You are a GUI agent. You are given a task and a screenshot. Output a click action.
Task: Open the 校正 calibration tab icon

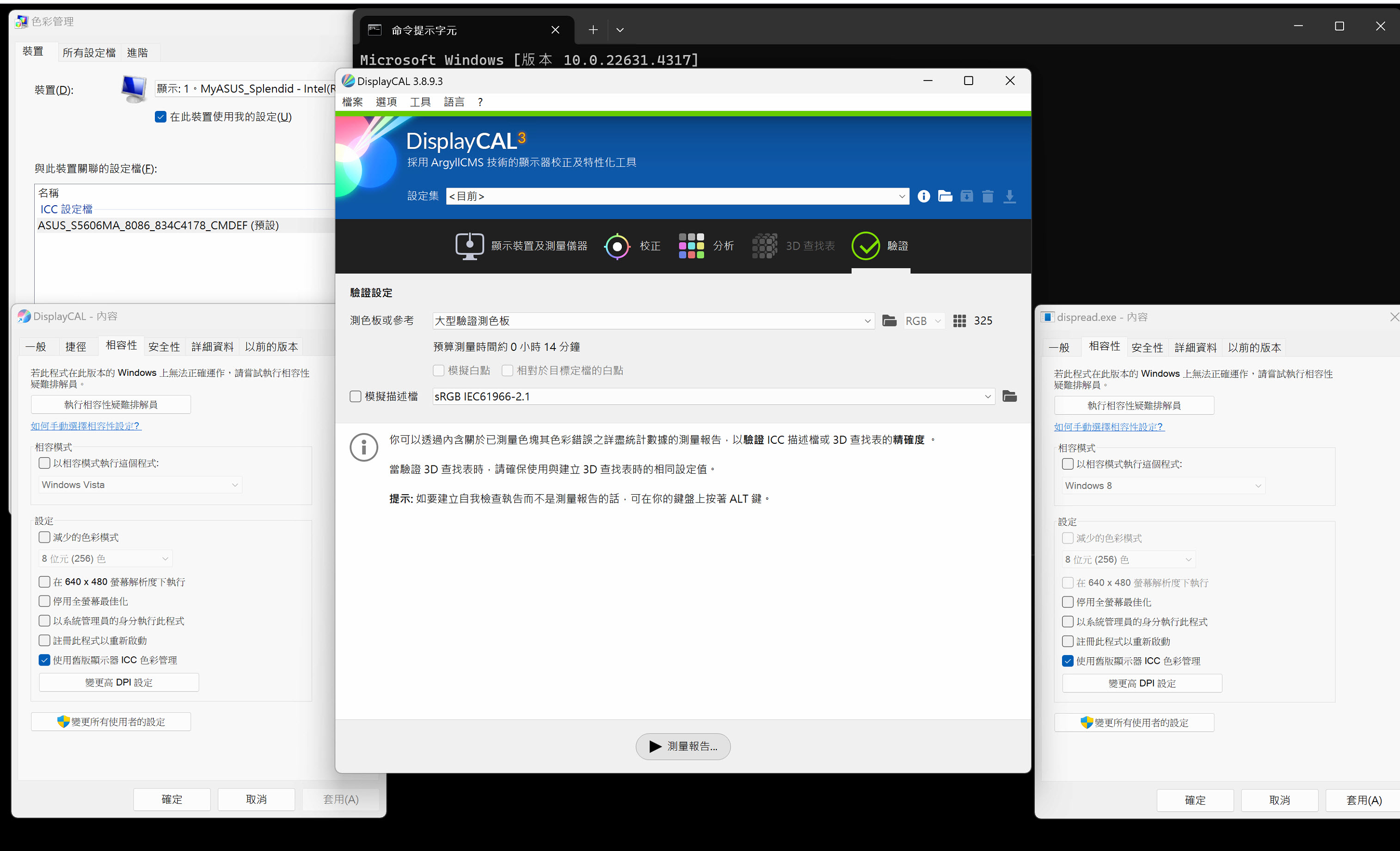coord(617,246)
